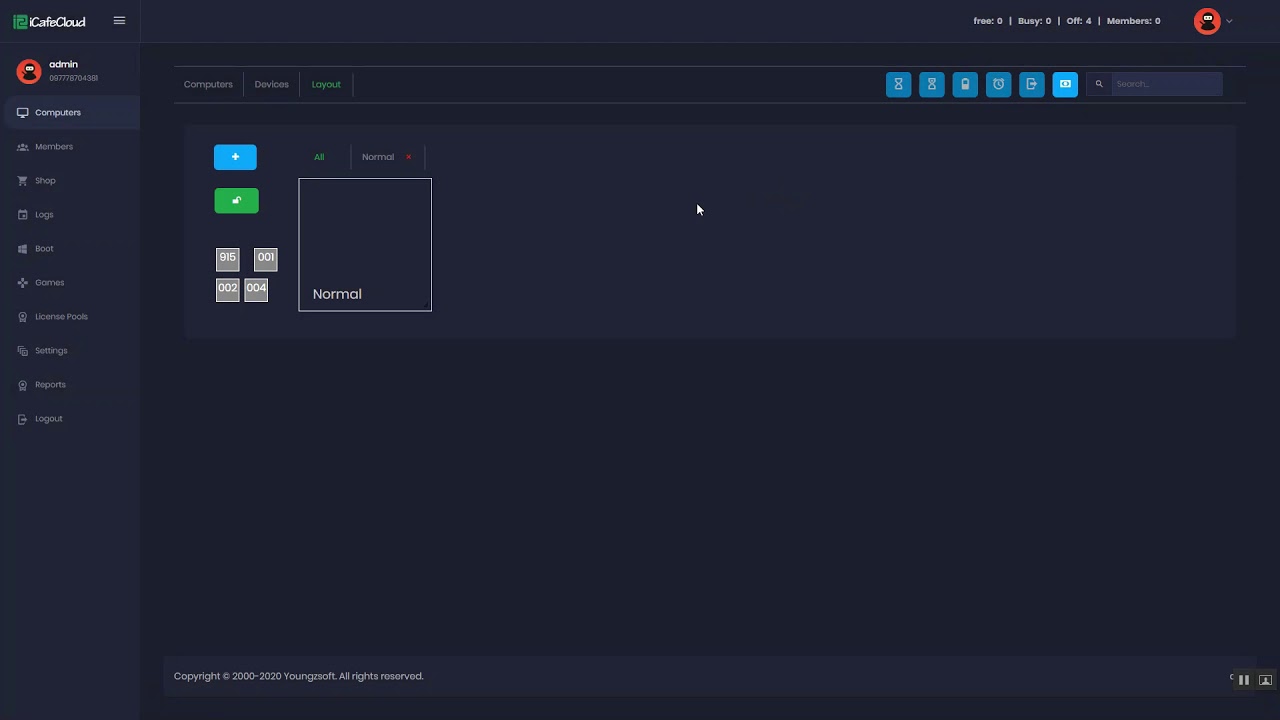Screen dimensions: 1280x720
Task: Click the 'Busy: 0' status counter
Action: click(x=1034, y=21)
